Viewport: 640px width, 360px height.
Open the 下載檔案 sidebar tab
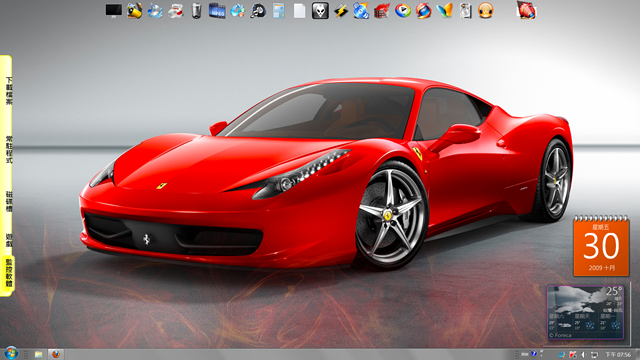click(x=9, y=91)
